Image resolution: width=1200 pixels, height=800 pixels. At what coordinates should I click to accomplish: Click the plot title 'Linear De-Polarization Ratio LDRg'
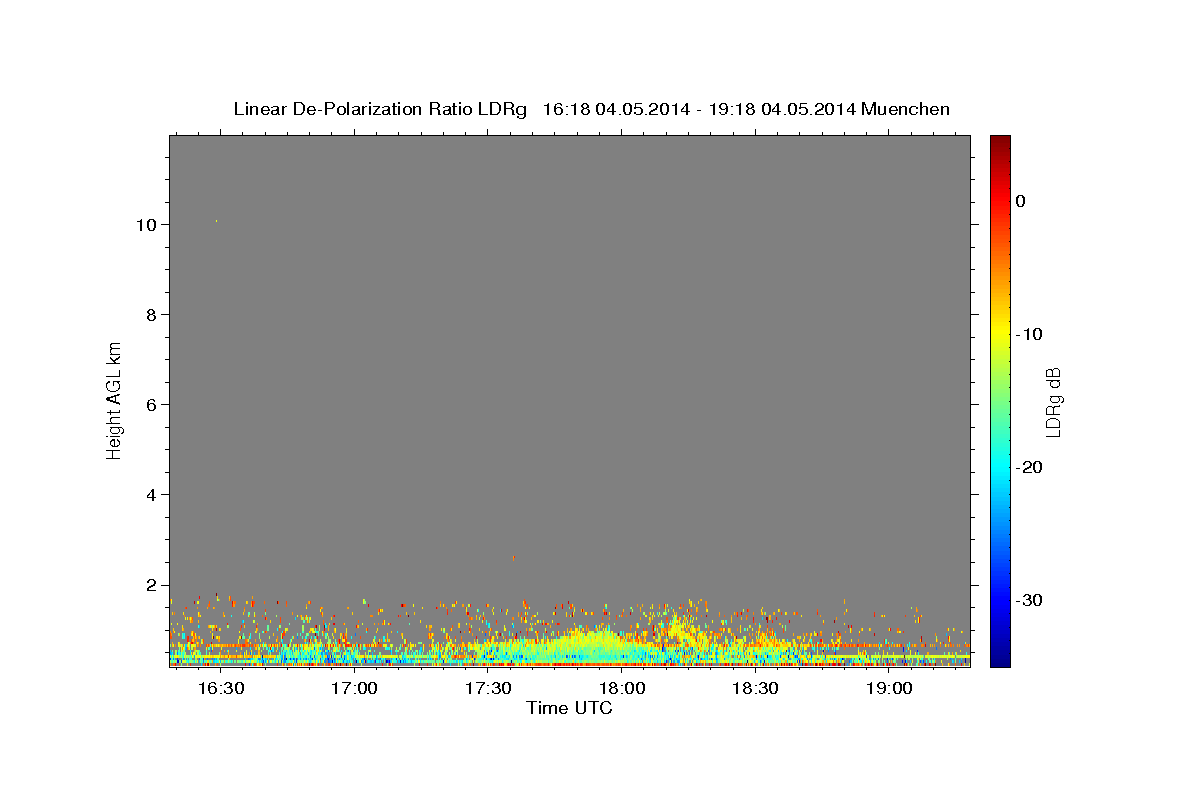(380, 109)
